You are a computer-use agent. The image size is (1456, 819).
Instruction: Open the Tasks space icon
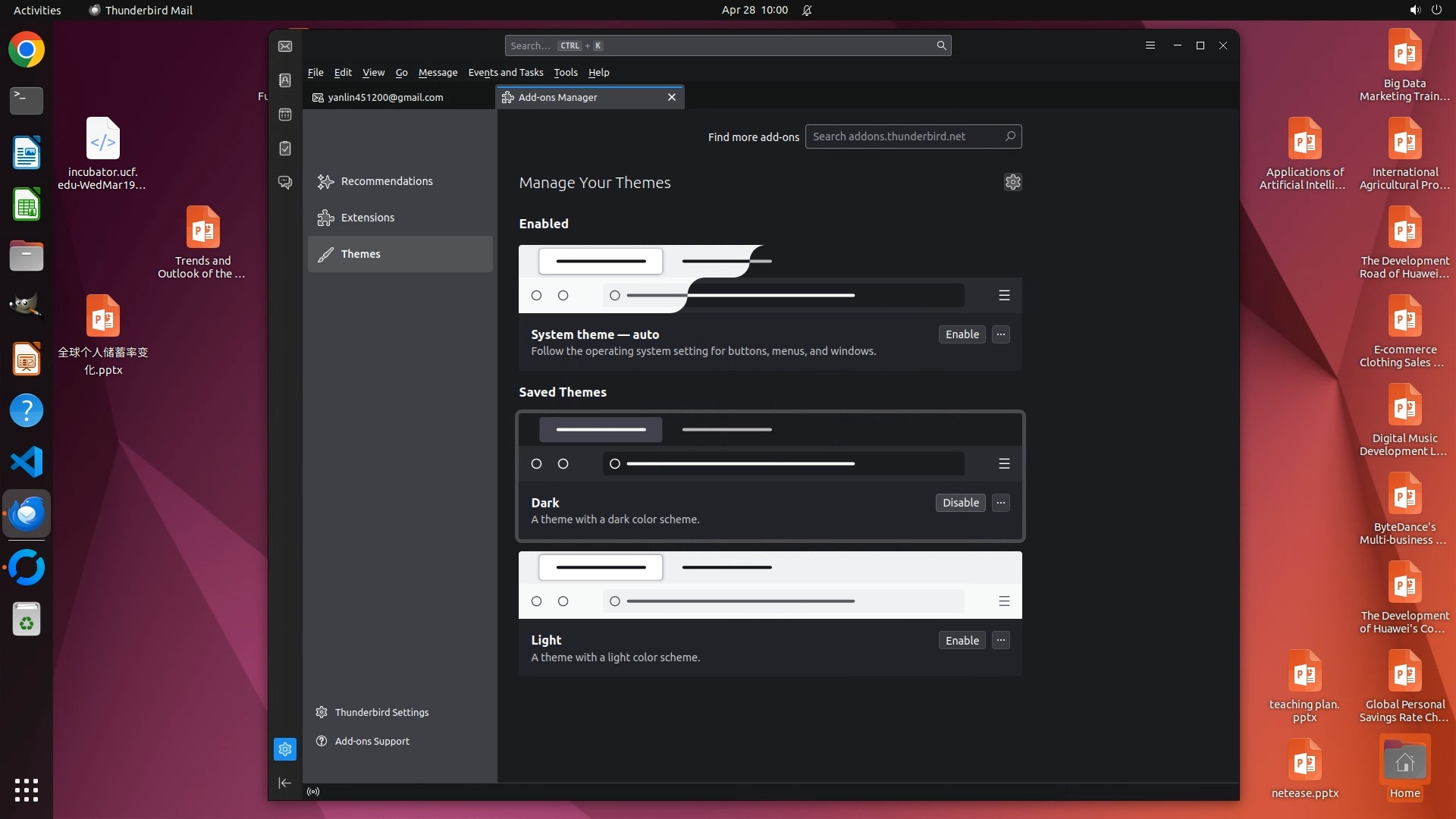pyautogui.click(x=285, y=149)
